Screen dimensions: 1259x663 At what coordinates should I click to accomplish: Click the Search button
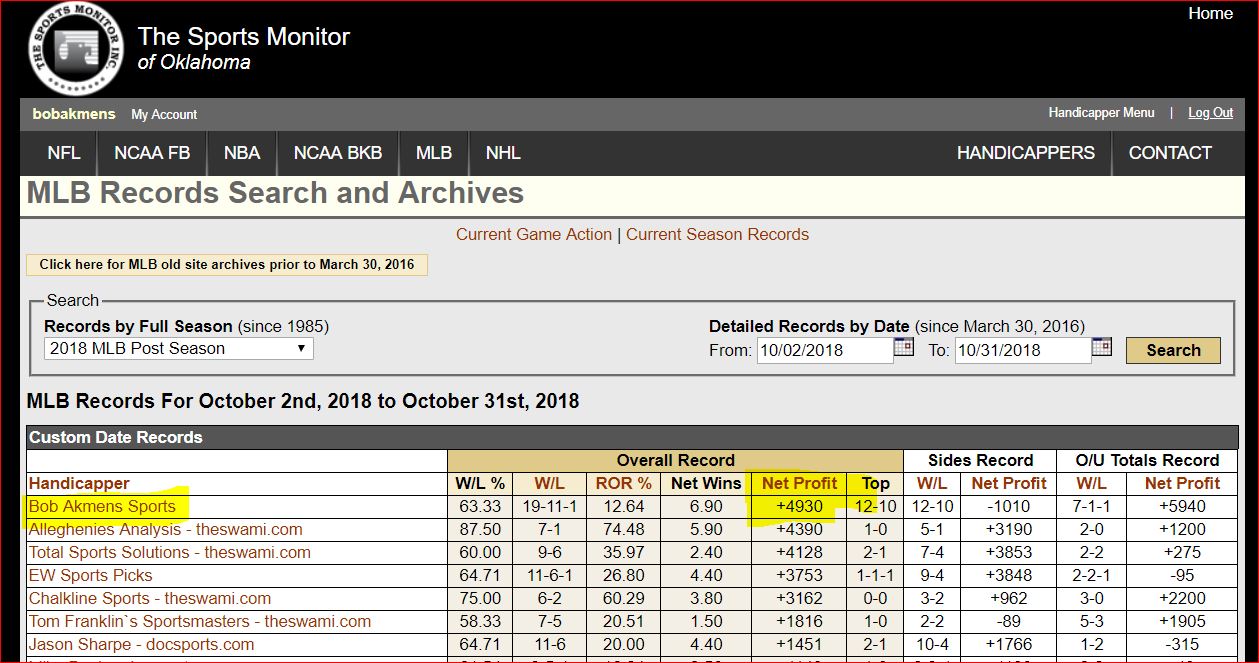coord(1173,350)
